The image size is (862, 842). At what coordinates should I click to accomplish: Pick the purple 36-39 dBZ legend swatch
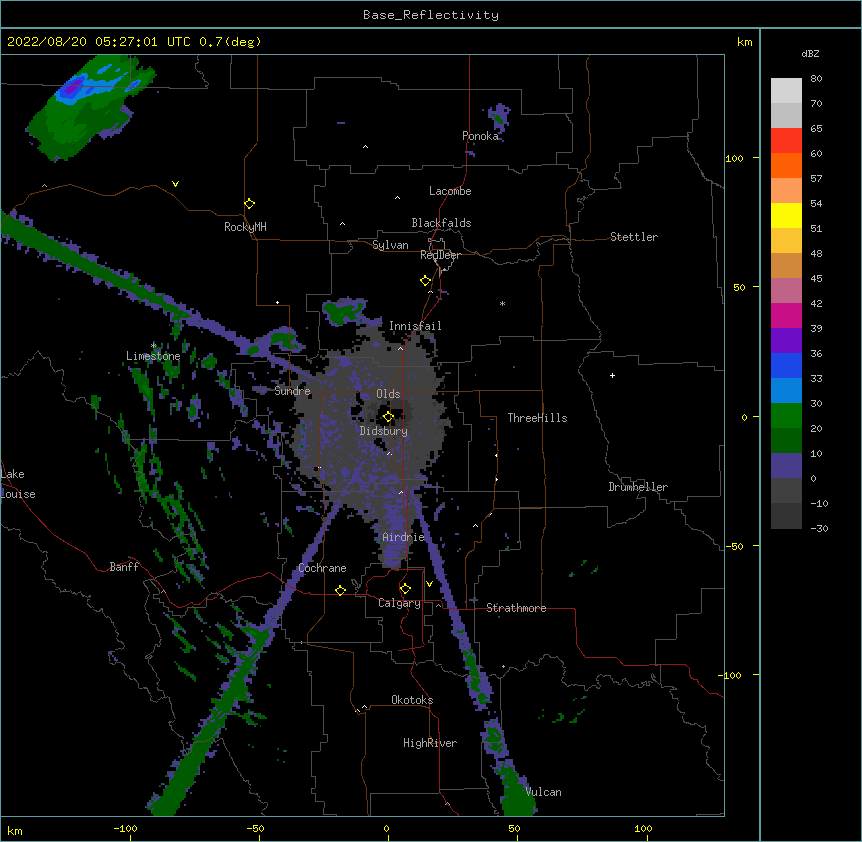(x=786, y=340)
